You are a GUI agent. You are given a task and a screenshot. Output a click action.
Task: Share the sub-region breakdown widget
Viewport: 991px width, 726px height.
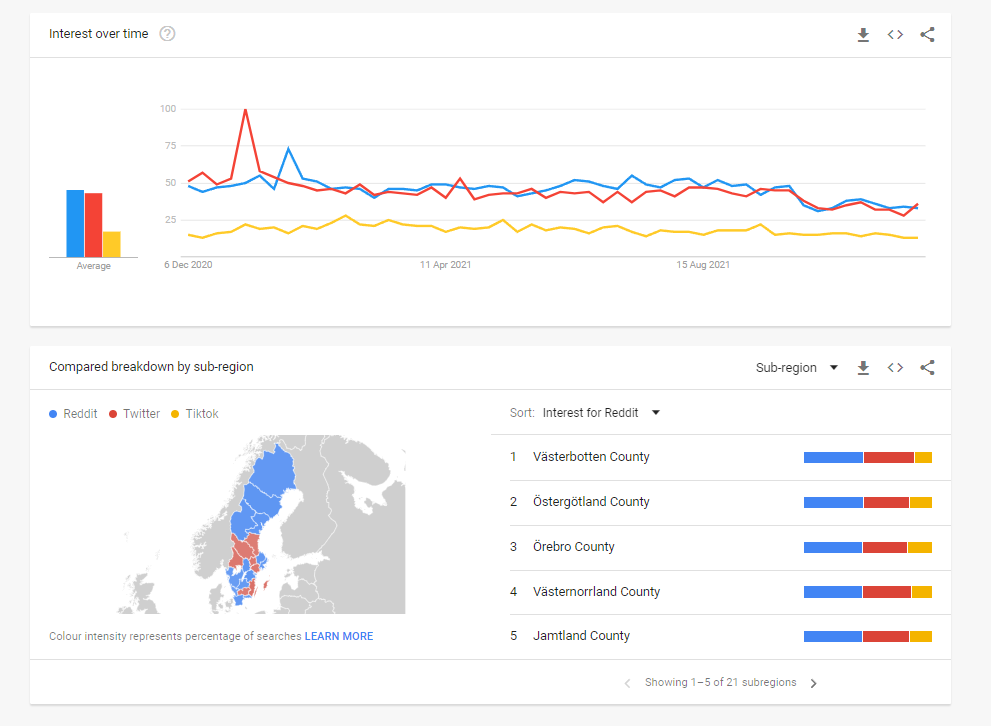click(x=927, y=368)
